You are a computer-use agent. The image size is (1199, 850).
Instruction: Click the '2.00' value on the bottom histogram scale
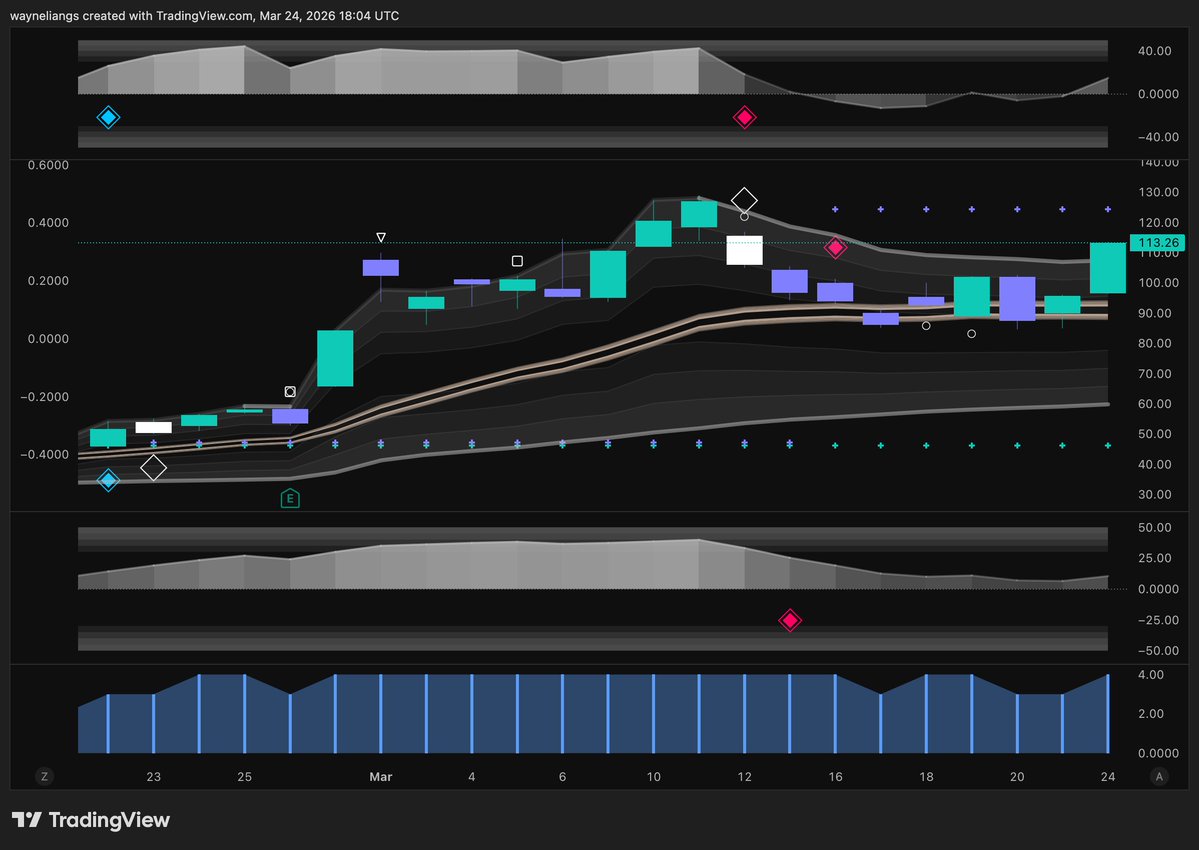[1151, 714]
